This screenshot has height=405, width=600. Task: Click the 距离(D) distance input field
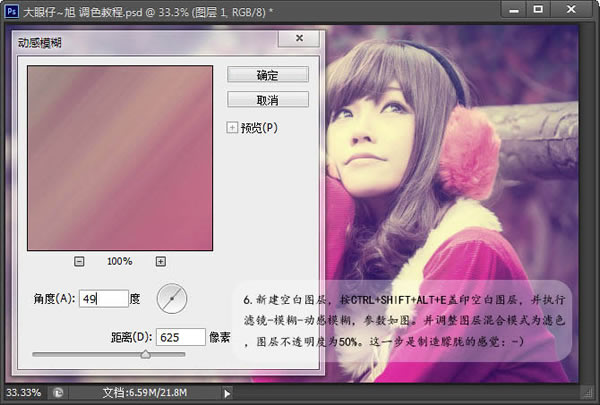click(181, 337)
